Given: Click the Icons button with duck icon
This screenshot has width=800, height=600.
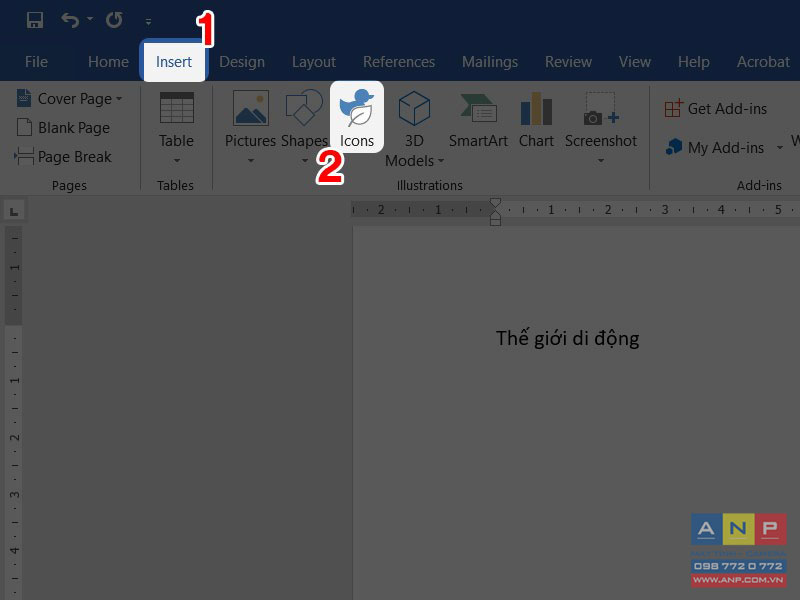Looking at the screenshot, I should coord(357,117).
